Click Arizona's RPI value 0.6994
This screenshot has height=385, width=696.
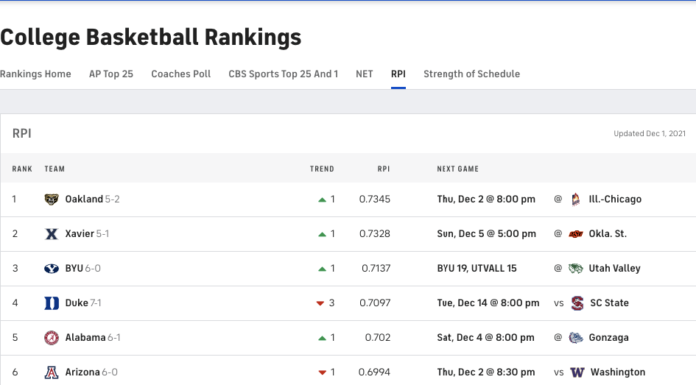pyautogui.click(x=374, y=373)
